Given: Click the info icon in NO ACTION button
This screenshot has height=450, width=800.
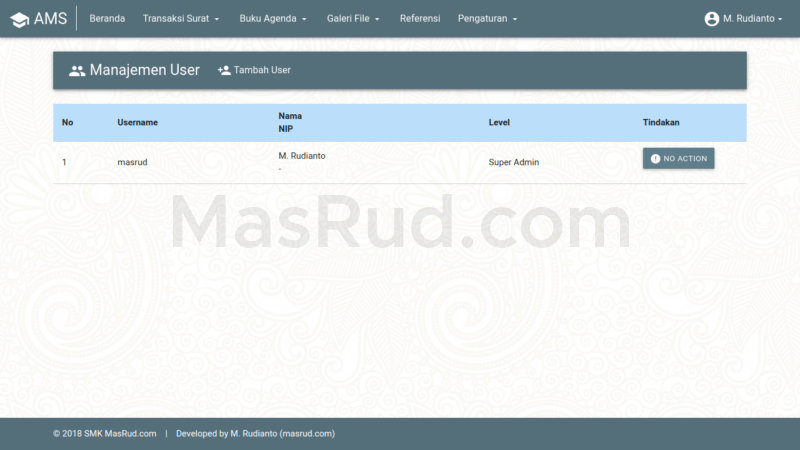Looking at the screenshot, I should tap(655, 158).
